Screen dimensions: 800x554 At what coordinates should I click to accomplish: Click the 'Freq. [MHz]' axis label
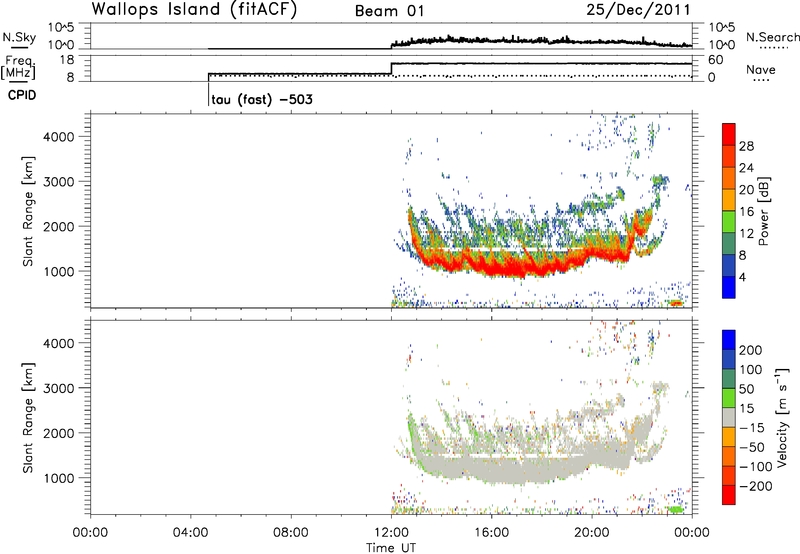click(19, 67)
